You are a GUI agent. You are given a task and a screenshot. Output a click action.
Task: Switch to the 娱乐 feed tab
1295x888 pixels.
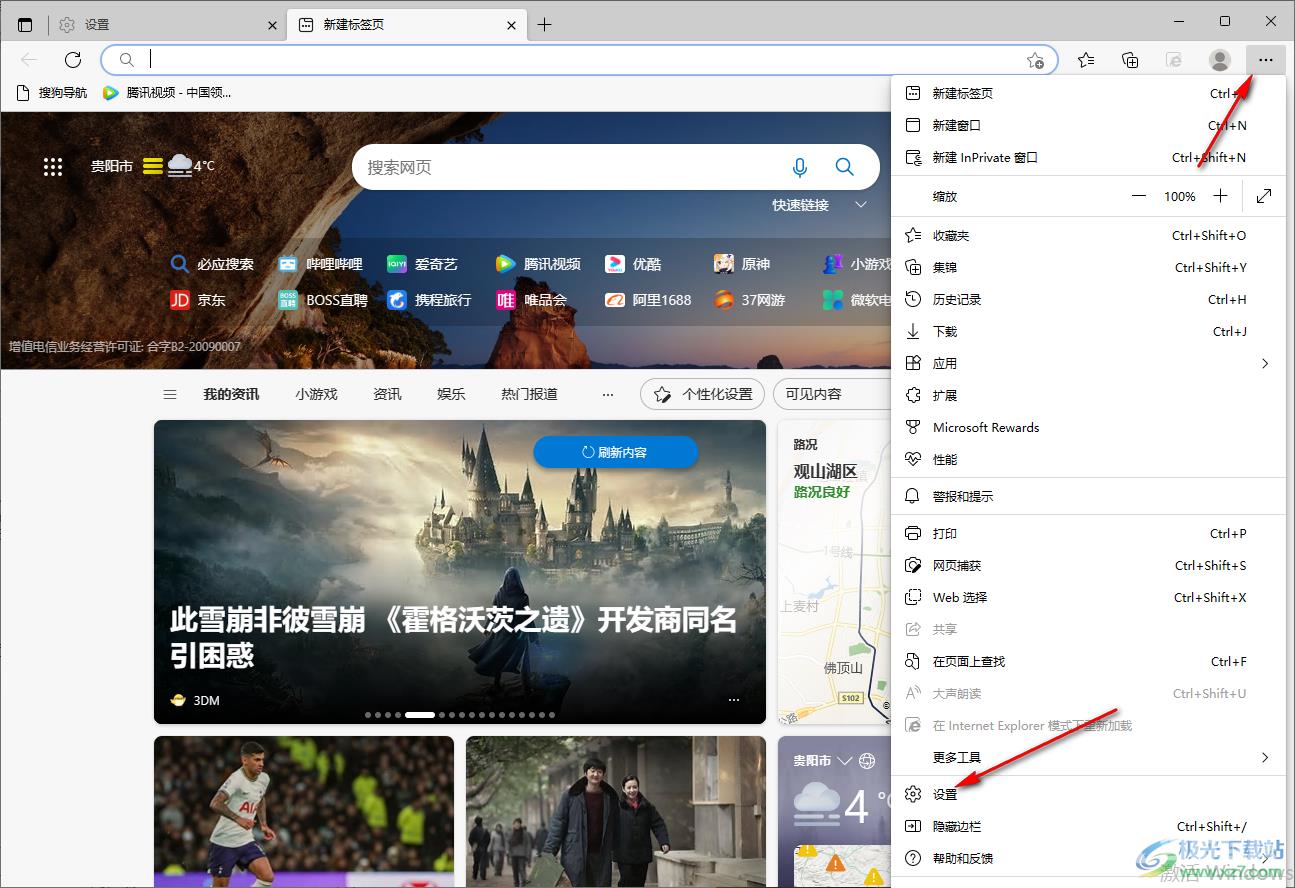click(x=451, y=394)
